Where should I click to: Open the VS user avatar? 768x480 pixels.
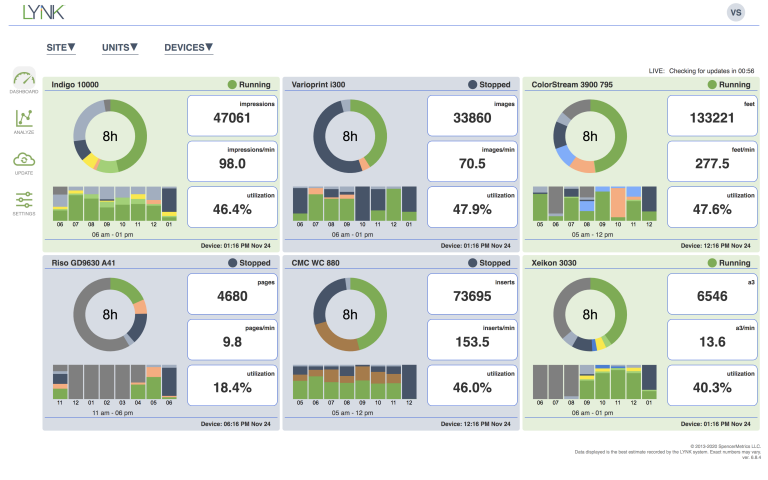[736, 13]
